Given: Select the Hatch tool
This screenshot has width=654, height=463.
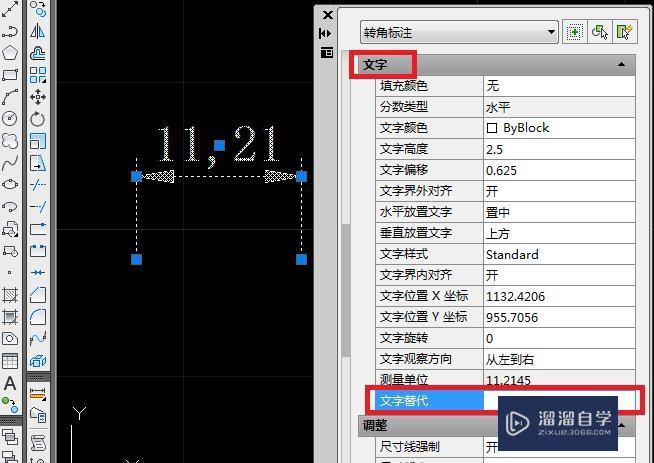Looking at the screenshot, I should tap(9, 295).
